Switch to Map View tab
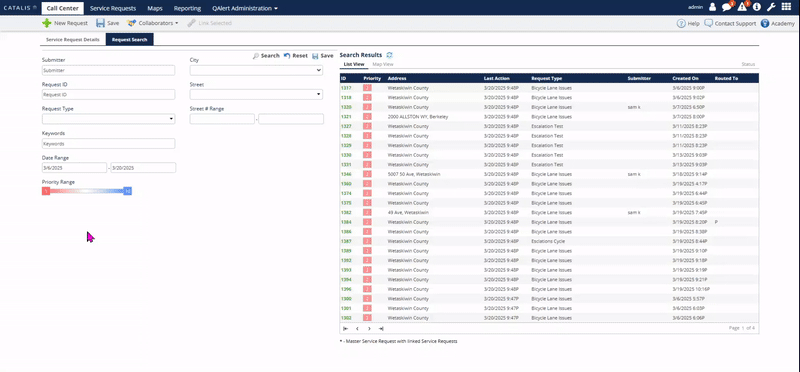Screen dimensions: 800x372 pos(383,64)
